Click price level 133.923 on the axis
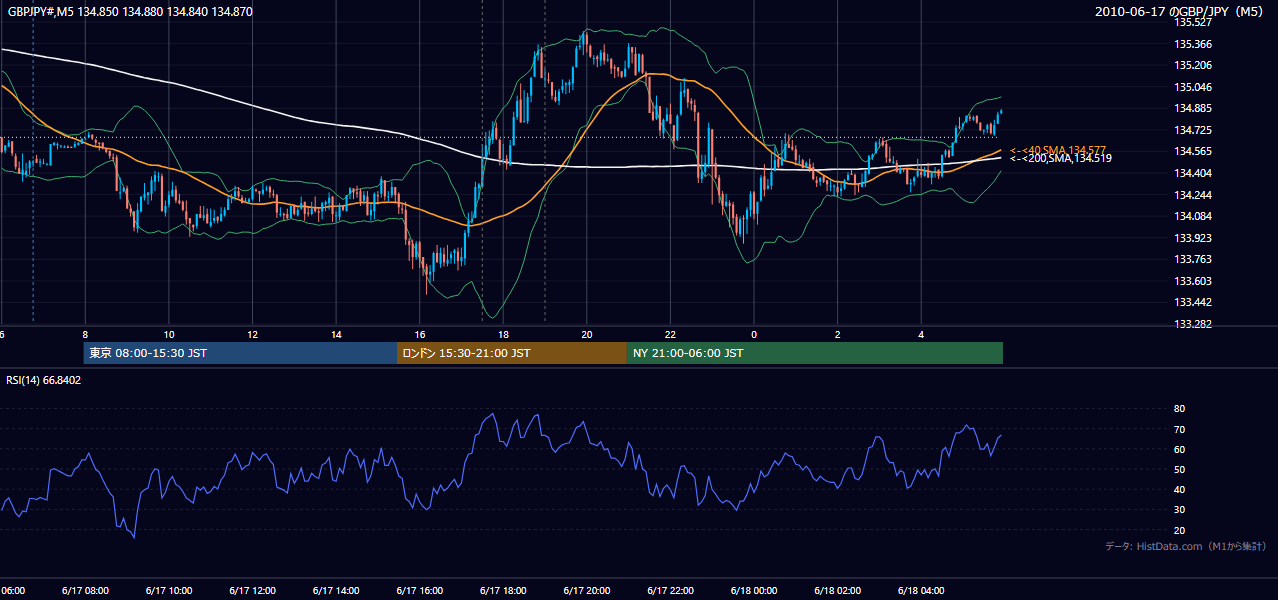This screenshot has width=1278, height=600. tap(1192, 238)
